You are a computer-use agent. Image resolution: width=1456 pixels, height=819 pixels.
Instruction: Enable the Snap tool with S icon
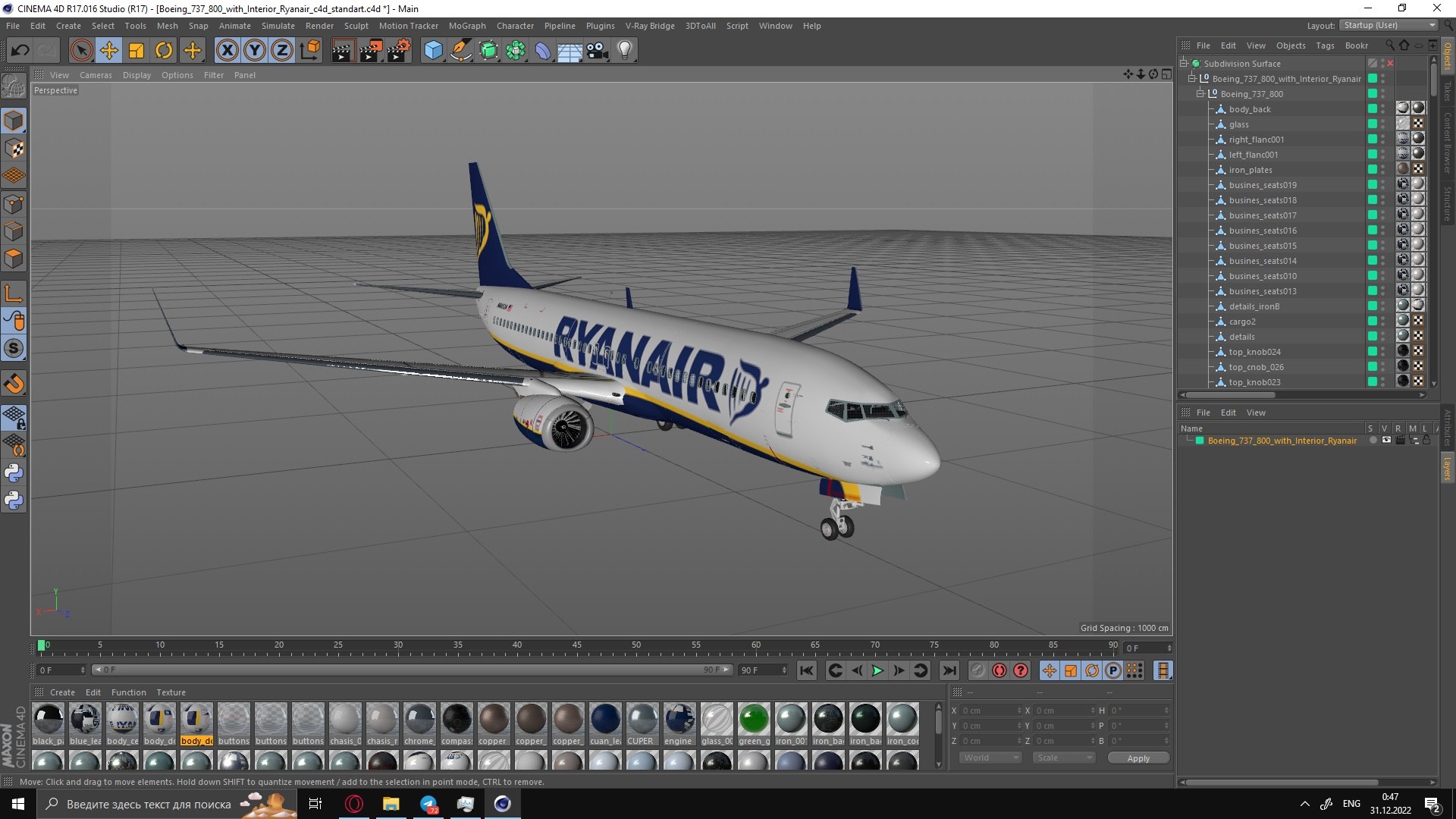pos(14,348)
